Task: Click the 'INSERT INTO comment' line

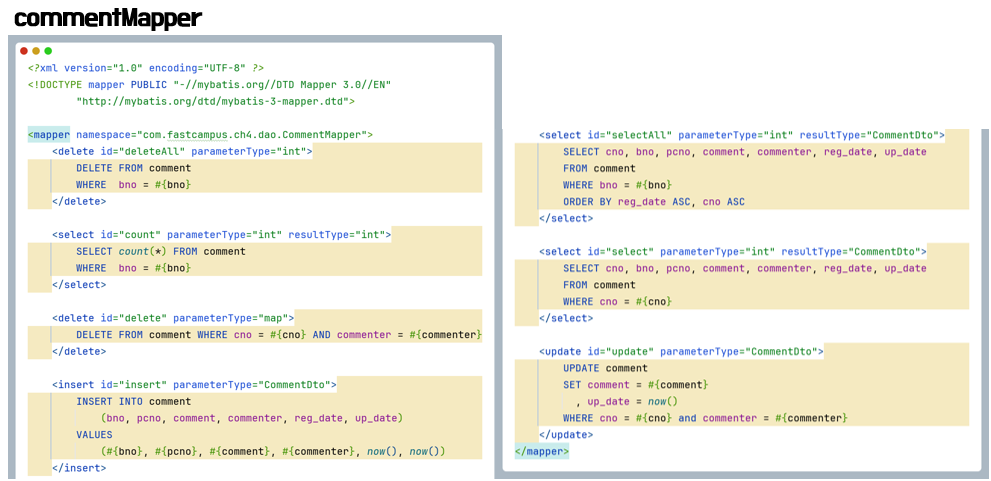Action: [133, 401]
